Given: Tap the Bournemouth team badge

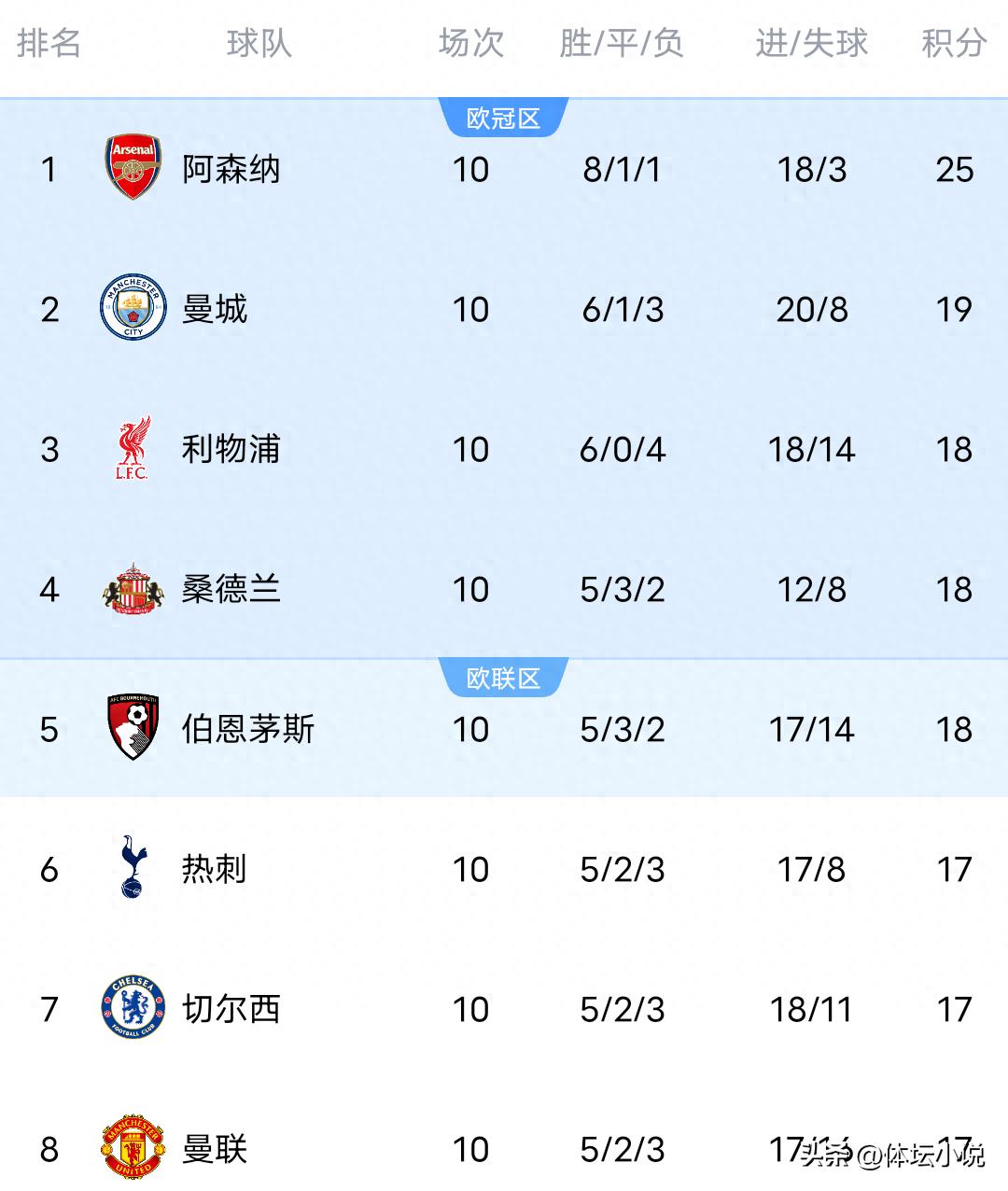Looking at the screenshot, I should pyautogui.click(x=133, y=727).
